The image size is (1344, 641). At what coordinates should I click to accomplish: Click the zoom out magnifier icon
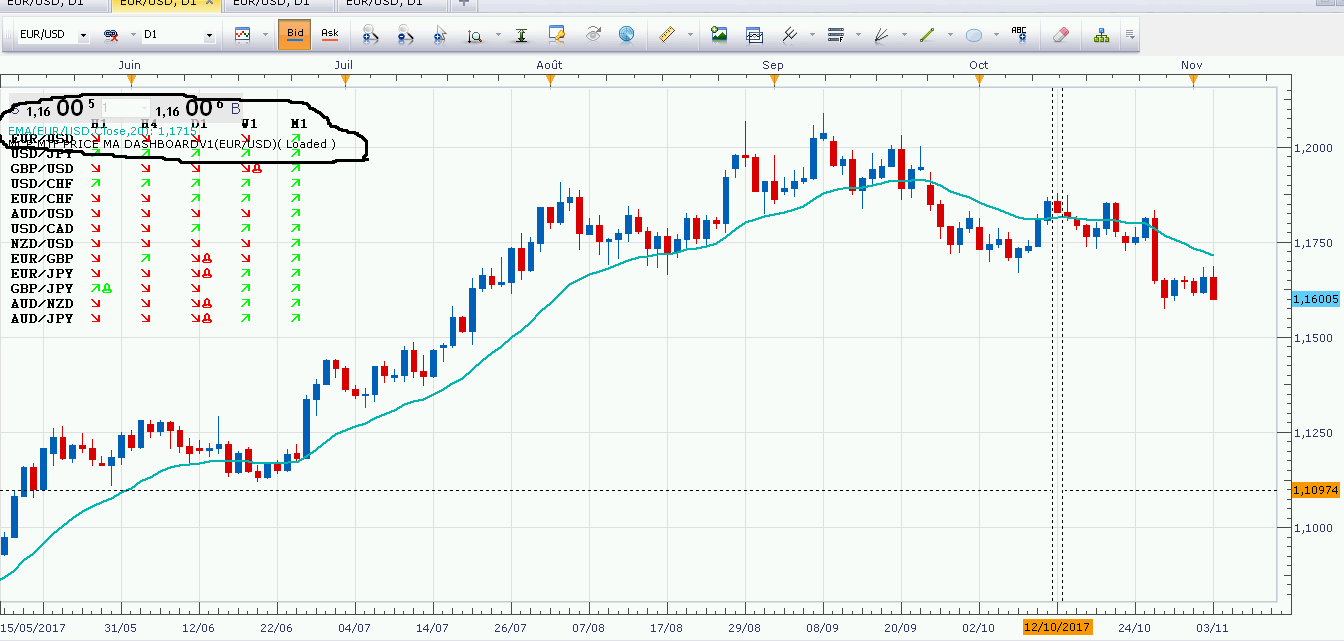click(x=405, y=35)
